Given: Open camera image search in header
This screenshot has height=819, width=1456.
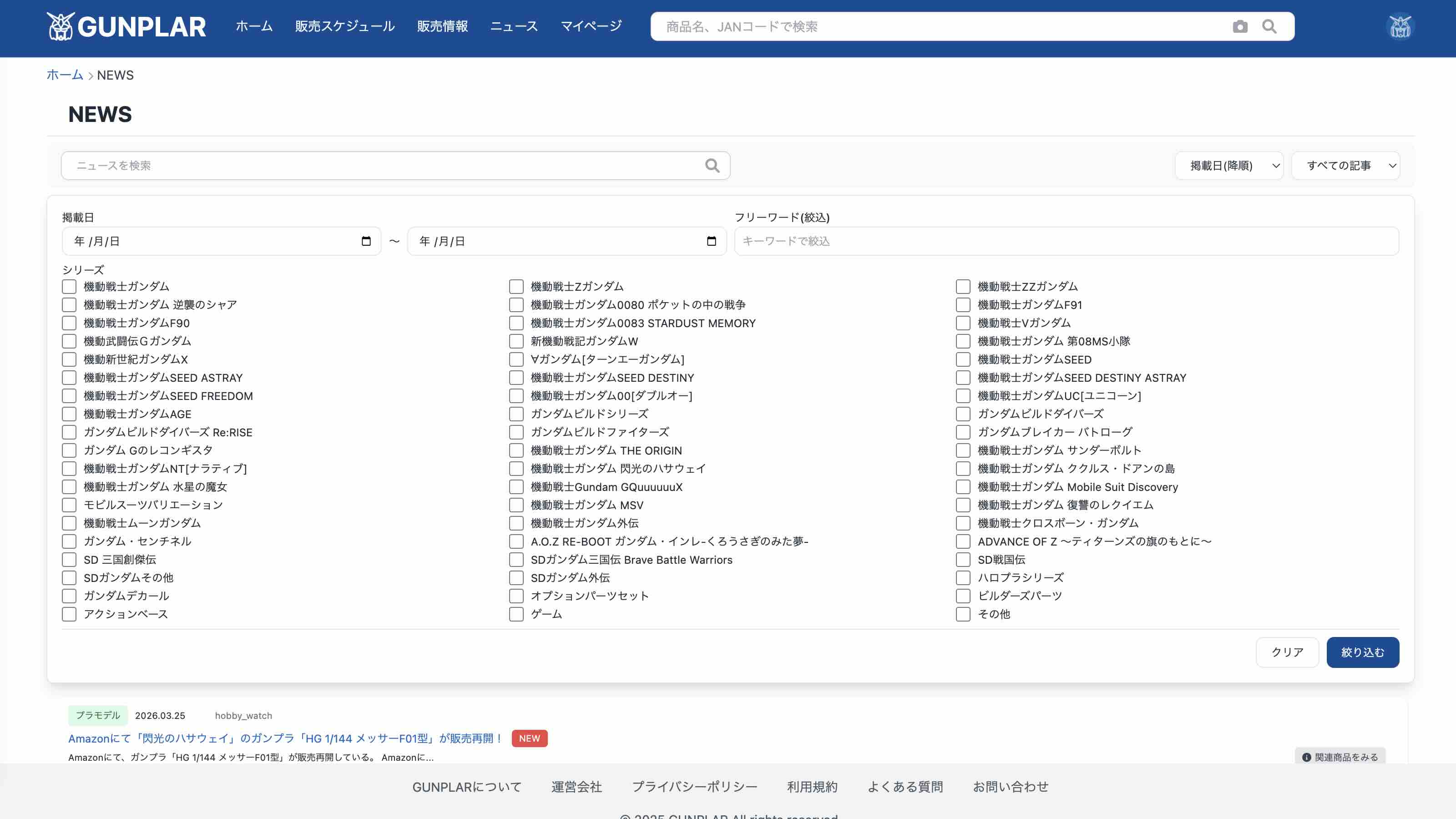Looking at the screenshot, I should coord(1239,26).
